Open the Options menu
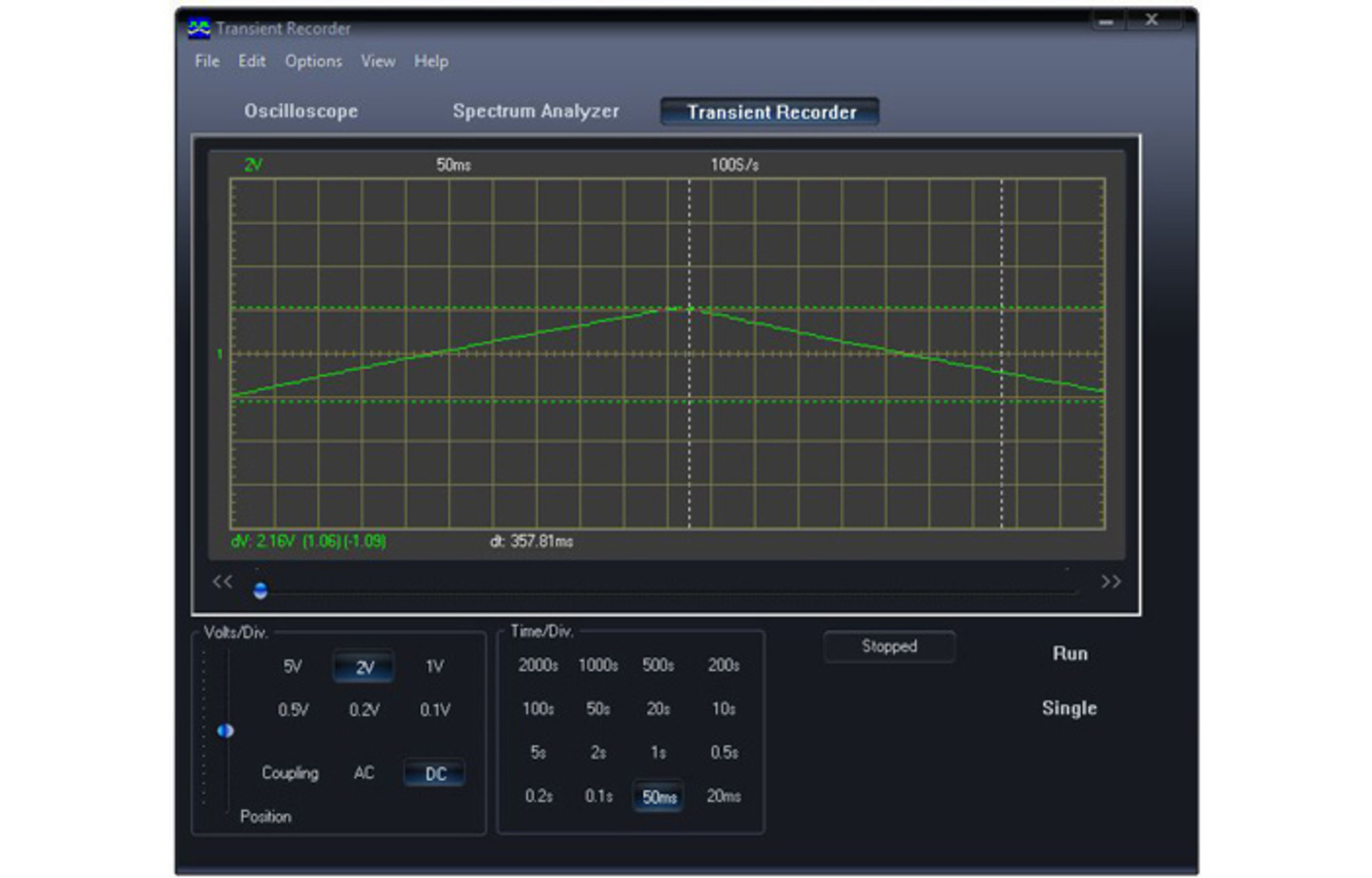The height and width of the screenshot is (878, 1372). pos(313,61)
